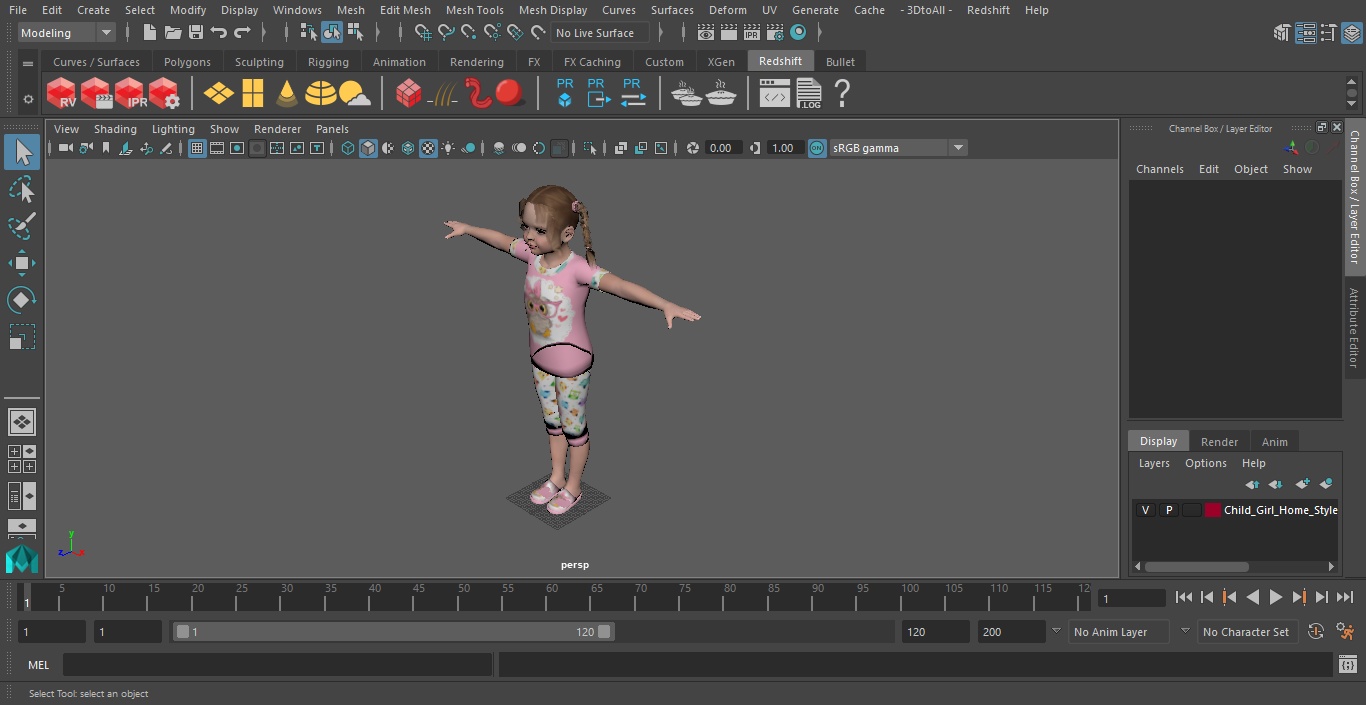Toggle the viewport grid display button
Image resolution: width=1366 pixels, height=705 pixels.
point(197,148)
